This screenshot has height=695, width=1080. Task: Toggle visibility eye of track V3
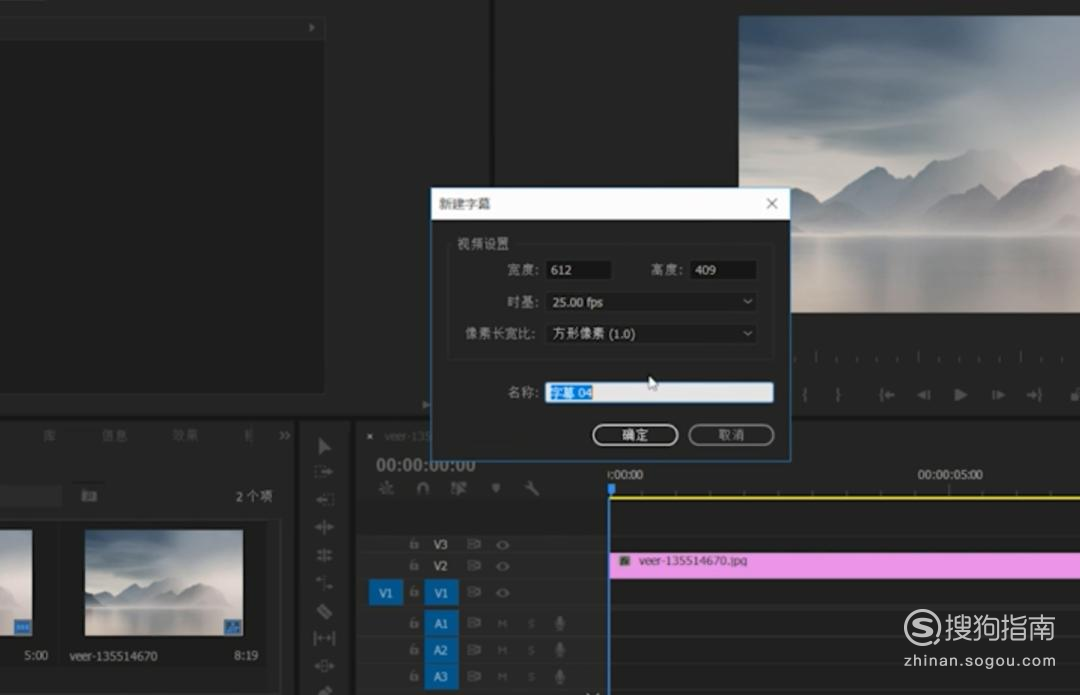tap(503, 545)
